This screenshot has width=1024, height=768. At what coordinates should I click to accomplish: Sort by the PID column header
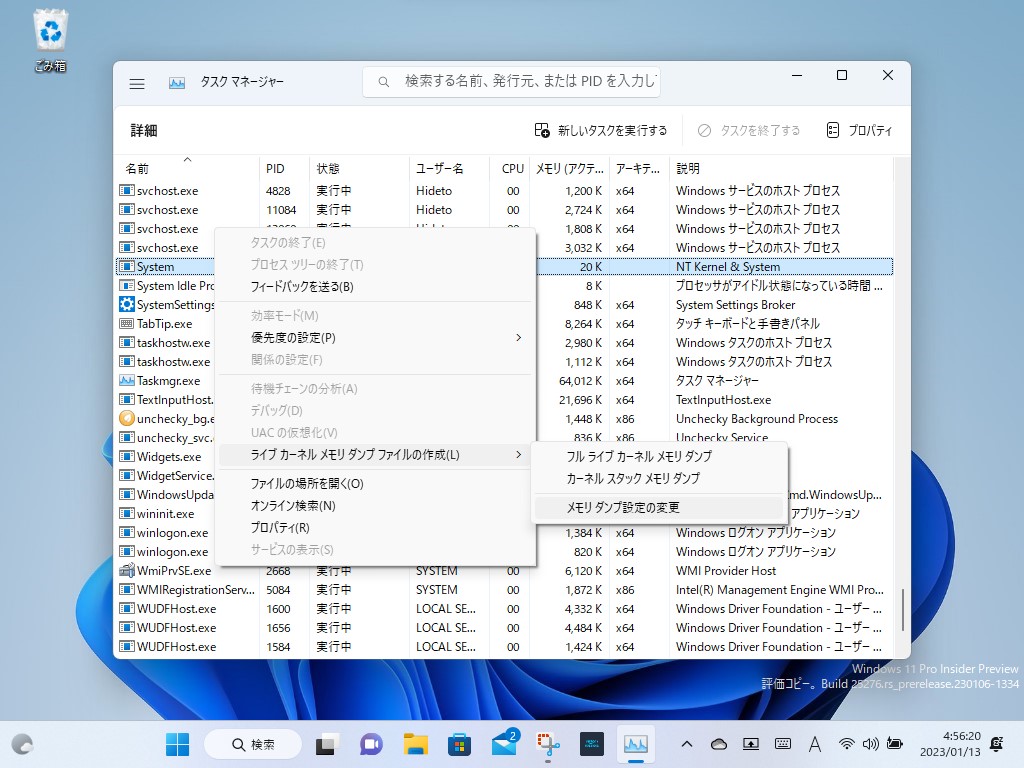[284, 168]
